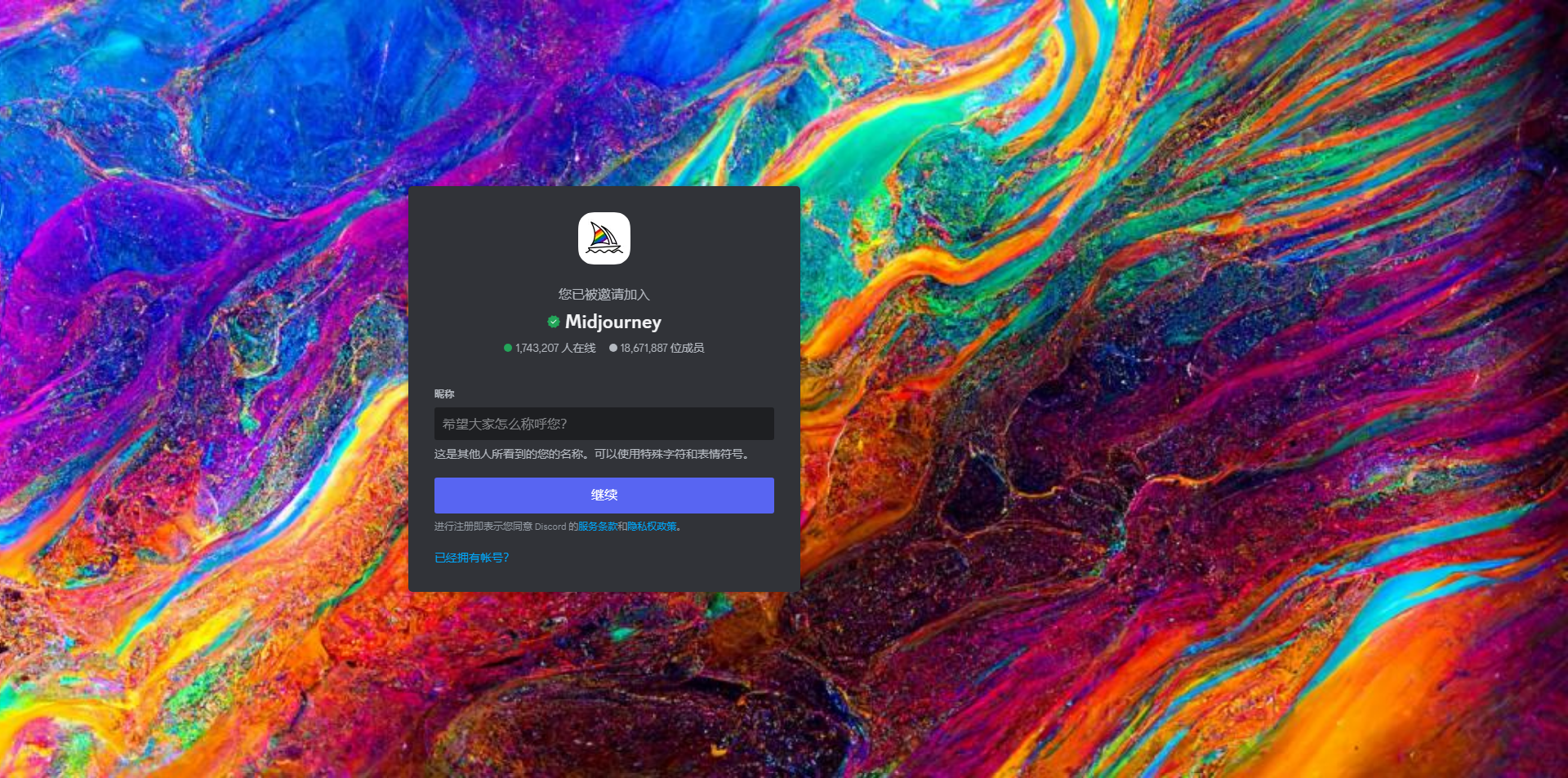
Task: Click the green online status dot
Action: point(508,348)
